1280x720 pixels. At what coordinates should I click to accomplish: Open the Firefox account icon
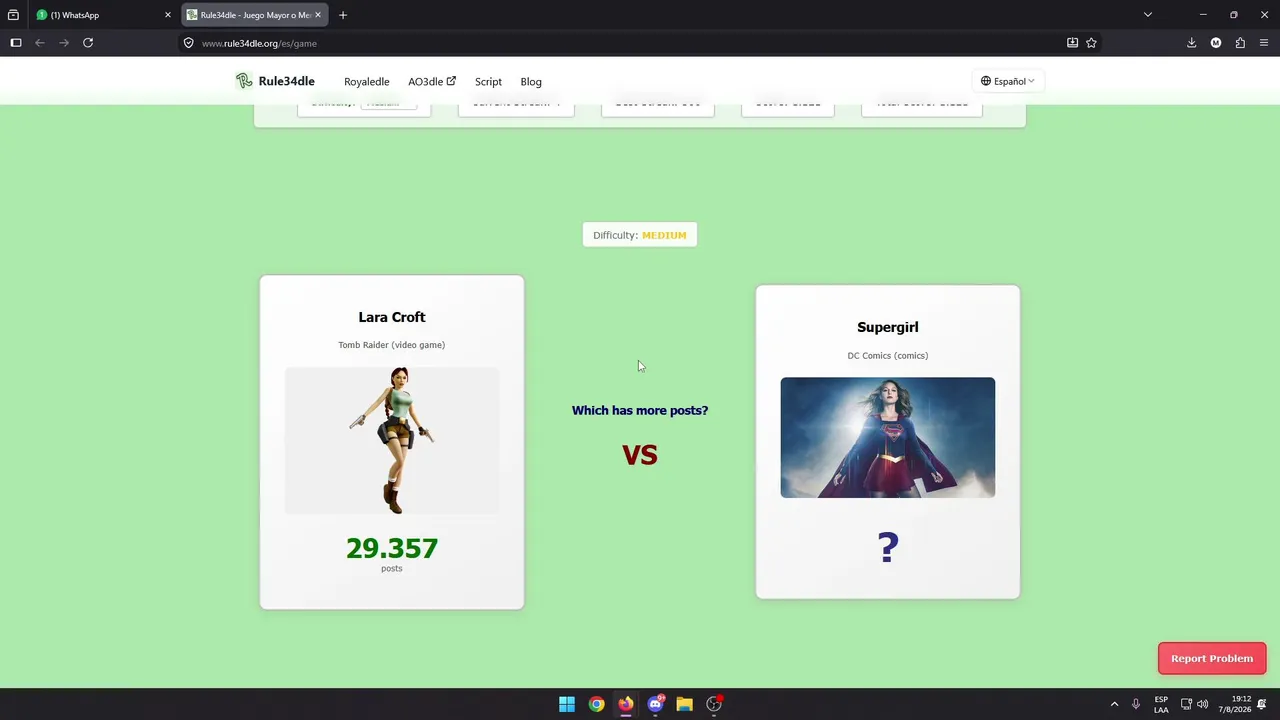(1216, 43)
